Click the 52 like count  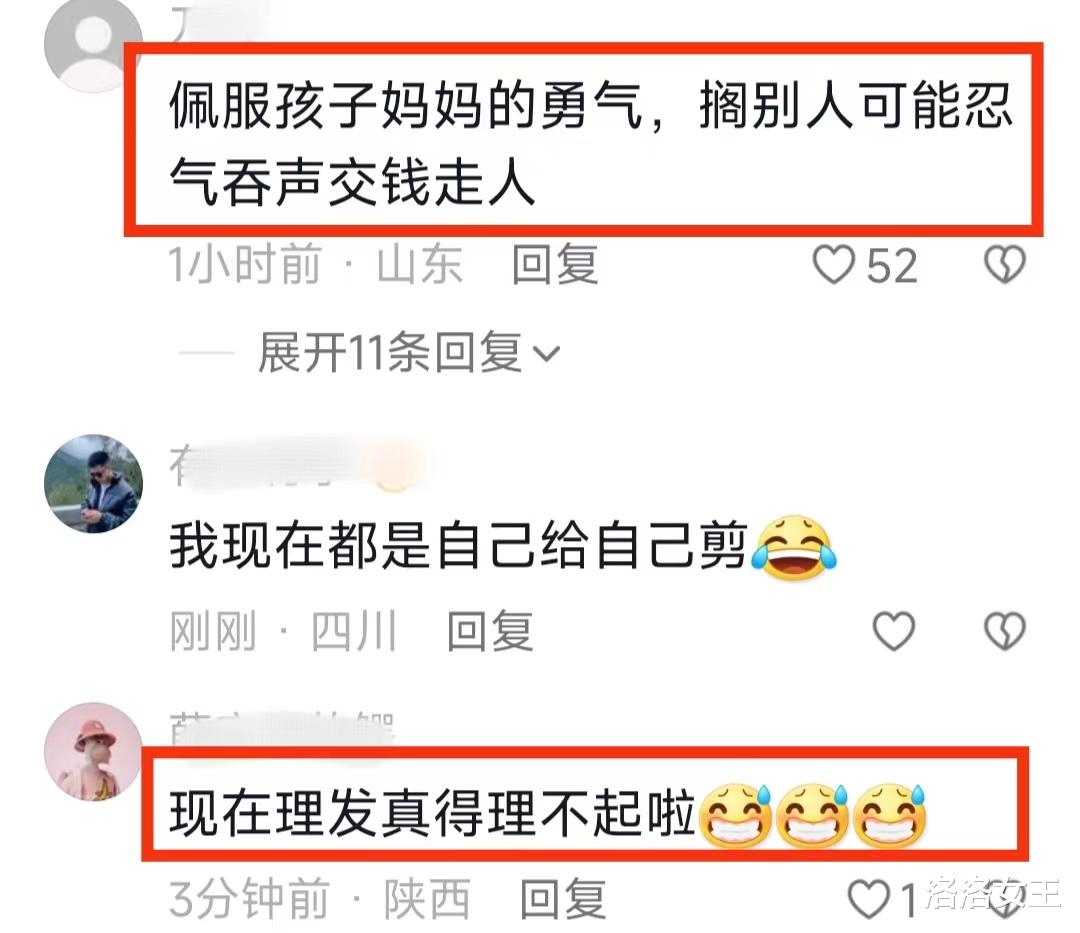pos(892,266)
